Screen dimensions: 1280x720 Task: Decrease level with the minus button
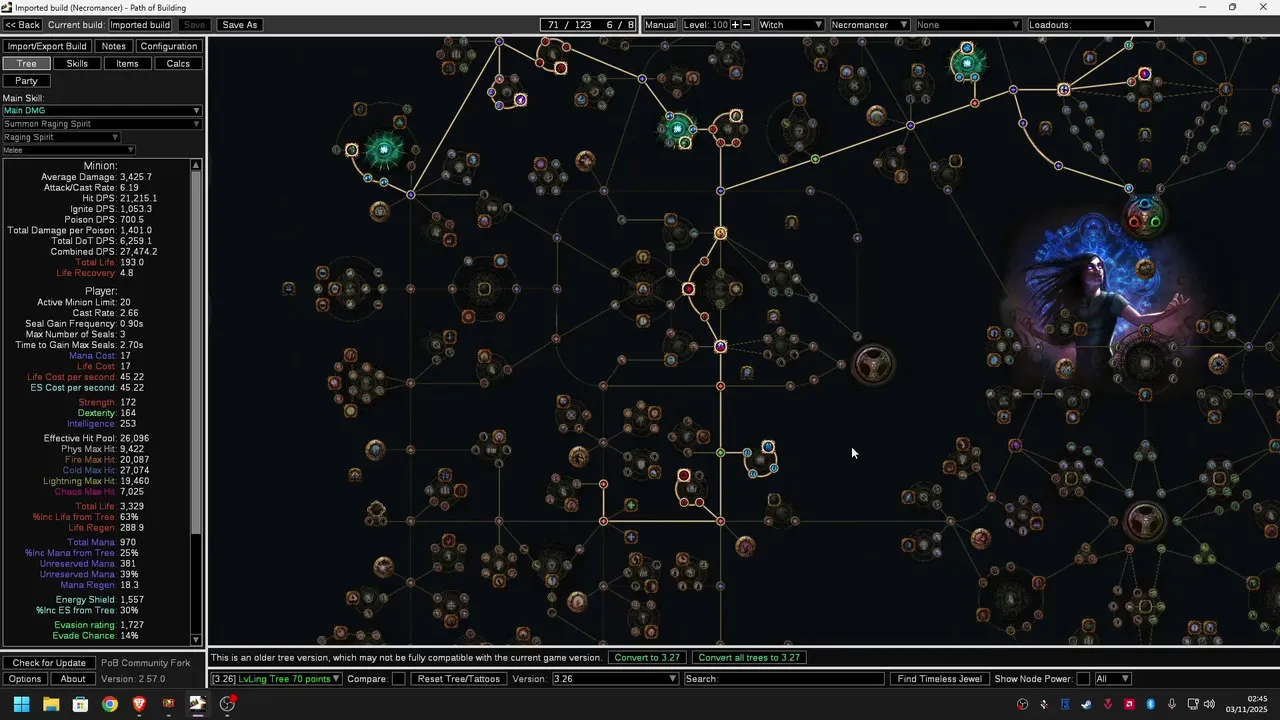(747, 24)
